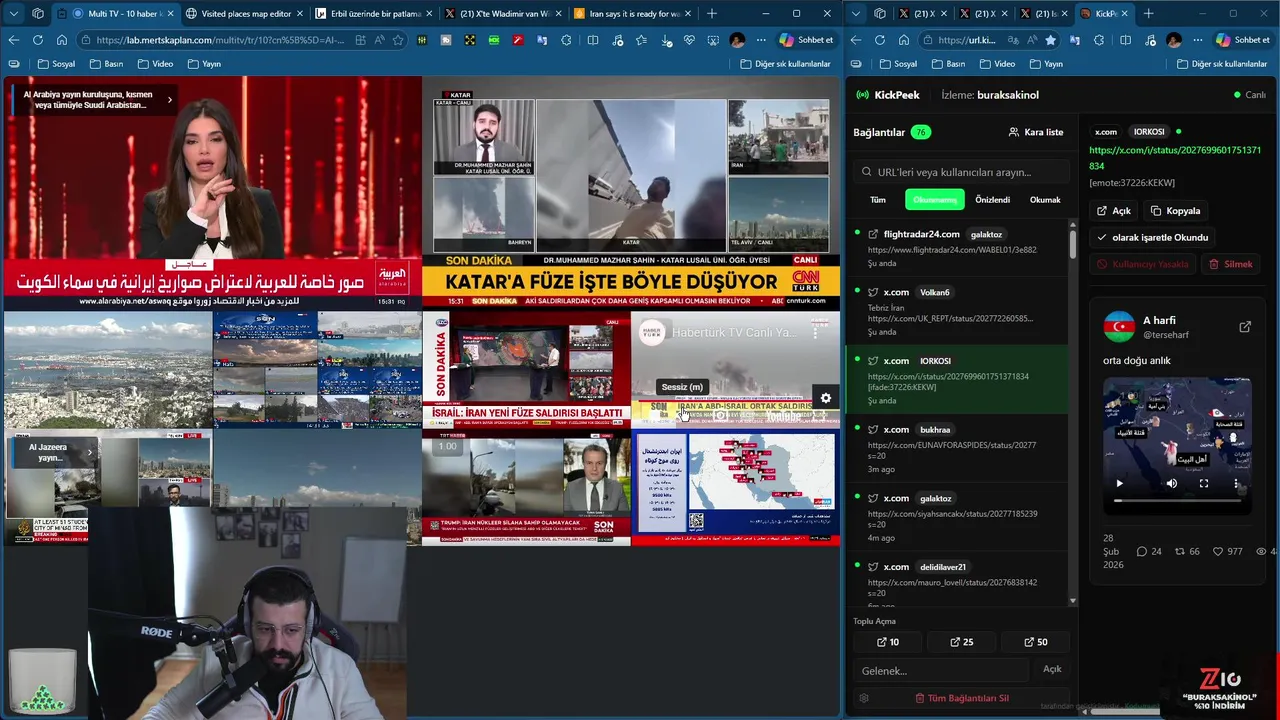Screen dimensions: 1280x720
Task: Click Sohbet et Copilot button in left window
Action: tap(806, 40)
